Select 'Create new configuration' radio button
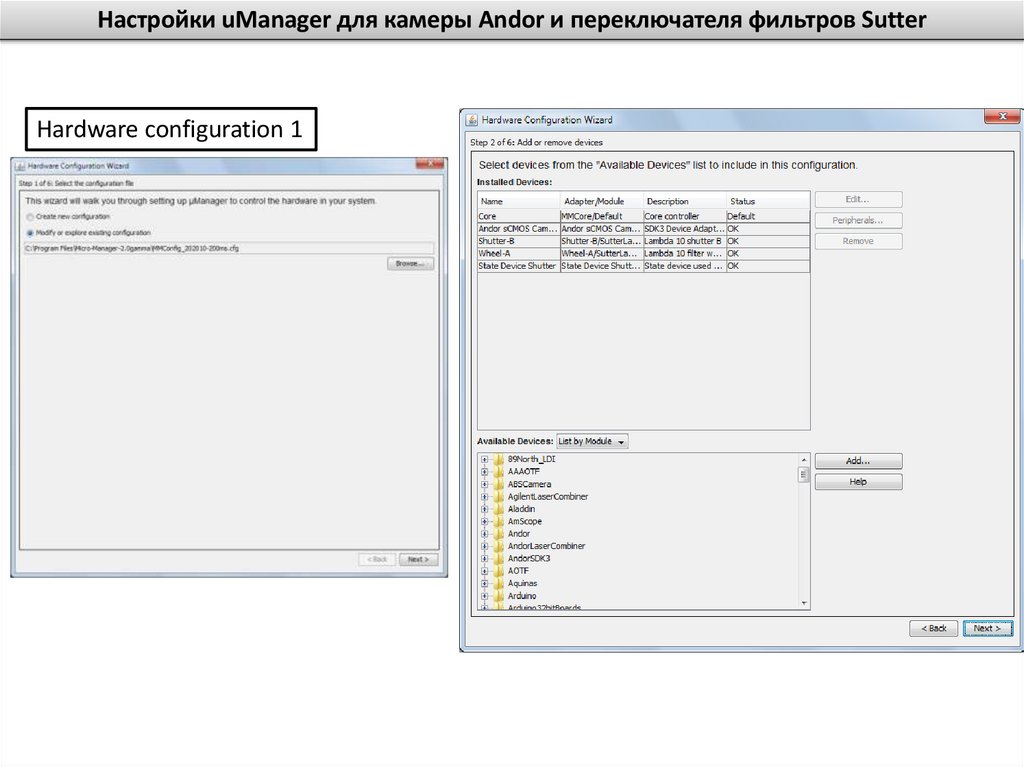Viewport: 1024px width, 767px height. tap(30, 217)
